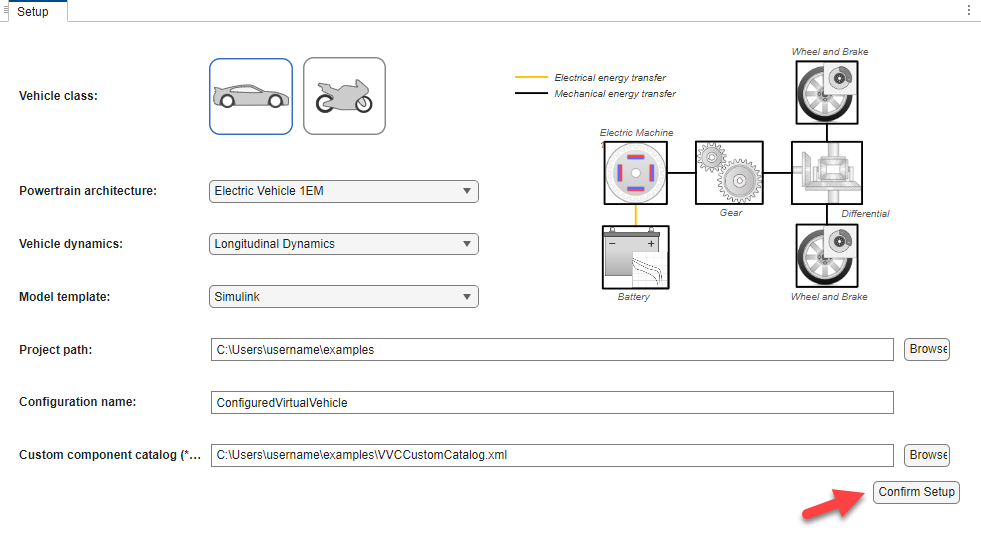Click the top Wheel and Brake icon
The image size is (981, 533).
pos(826,90)
